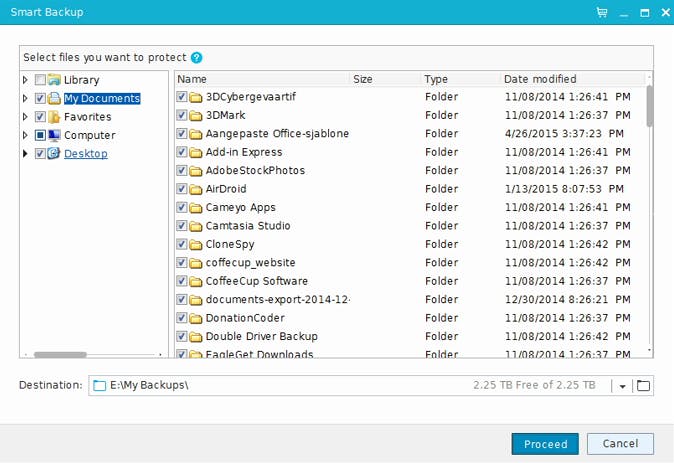The height and width of the screenshot is (463, 674).
Task: Select the Computer tree label
Action: (x=90, y=135)
